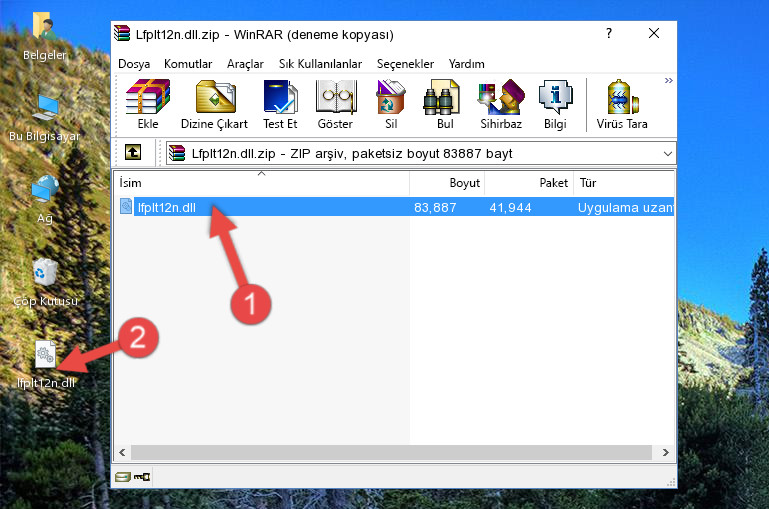Click the archive path text field
Viewport: 769px width, 509px height.
tap(421, 153)
